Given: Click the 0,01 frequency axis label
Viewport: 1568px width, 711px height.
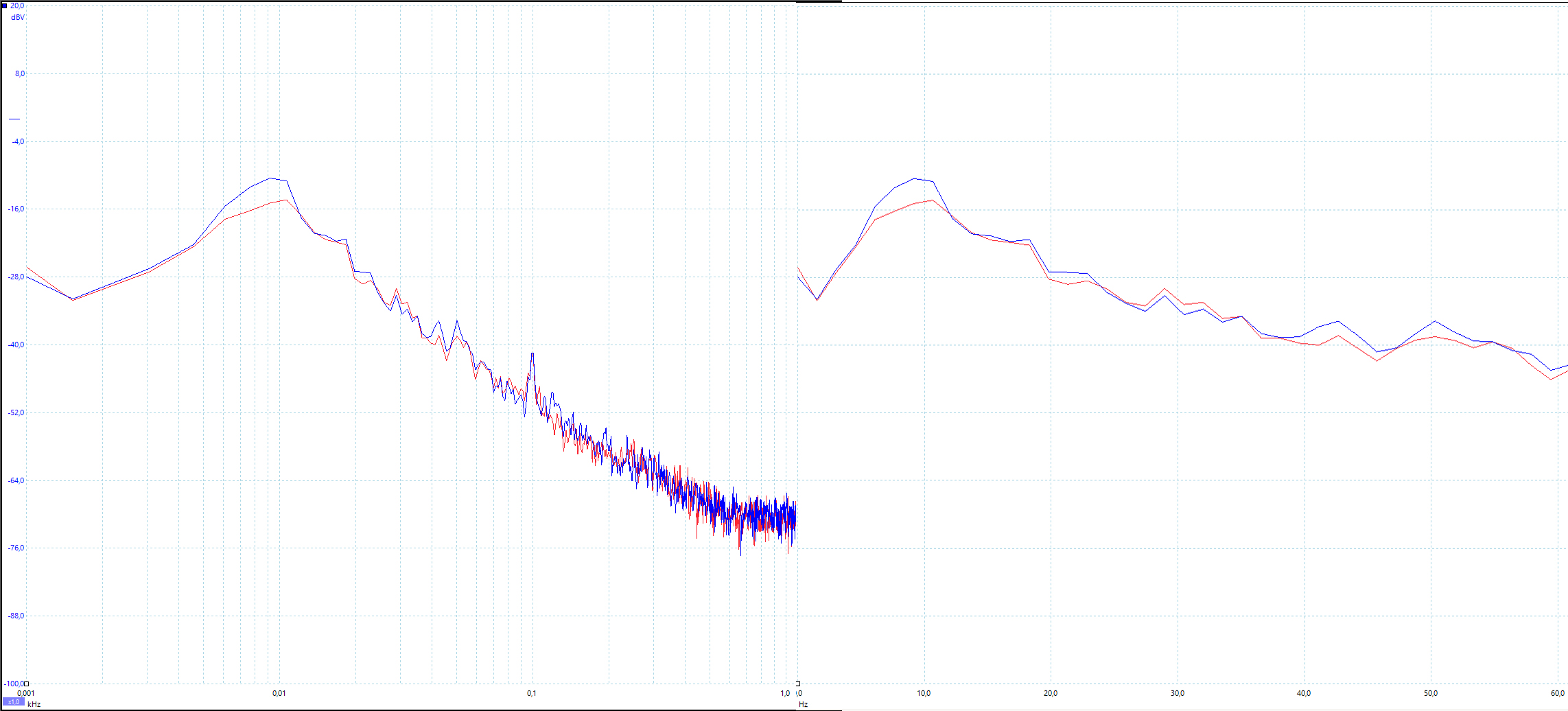Looking at the screenshot, I should [279, 693].
